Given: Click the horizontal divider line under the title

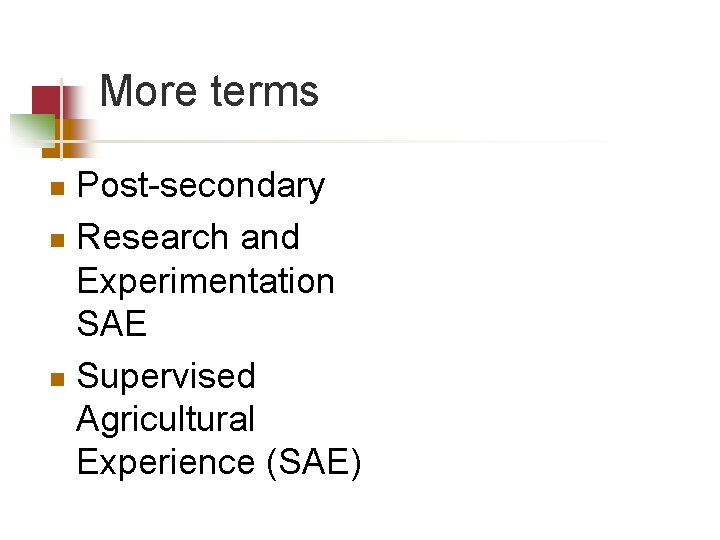Looking at the screenshot, I should click(x=350, y=141).
